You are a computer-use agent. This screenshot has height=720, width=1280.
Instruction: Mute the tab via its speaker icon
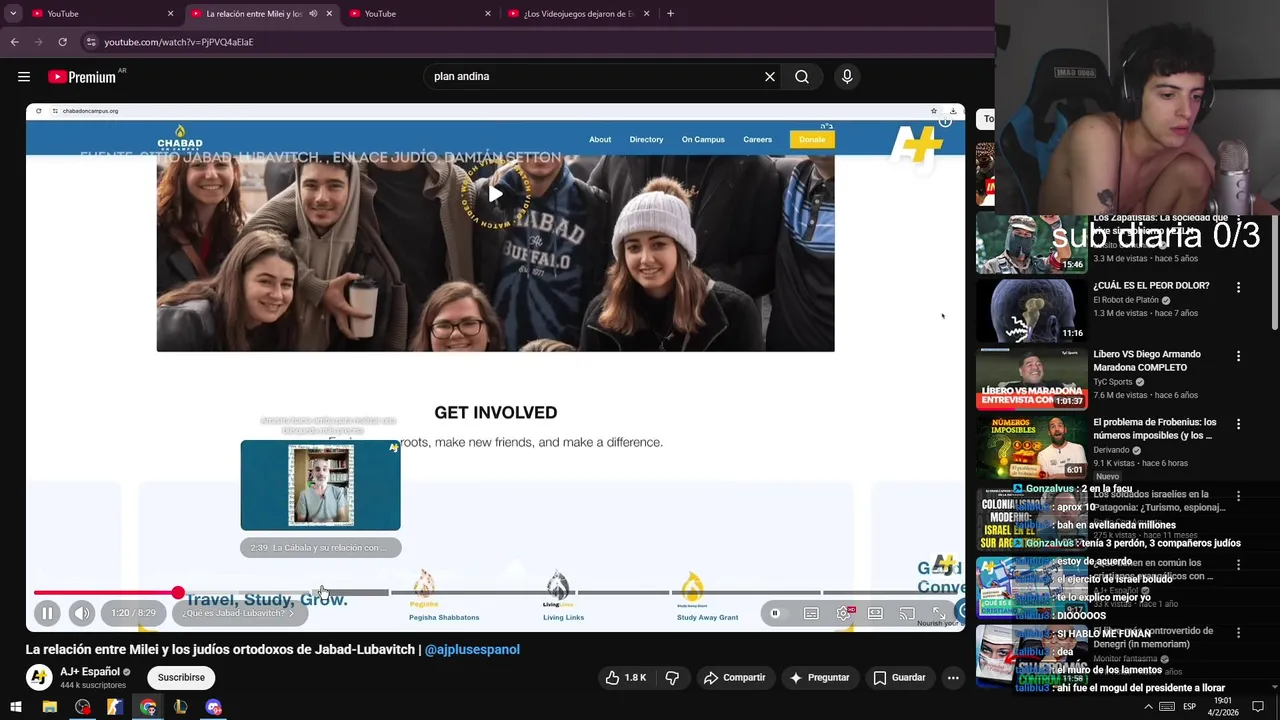[313, 14]
